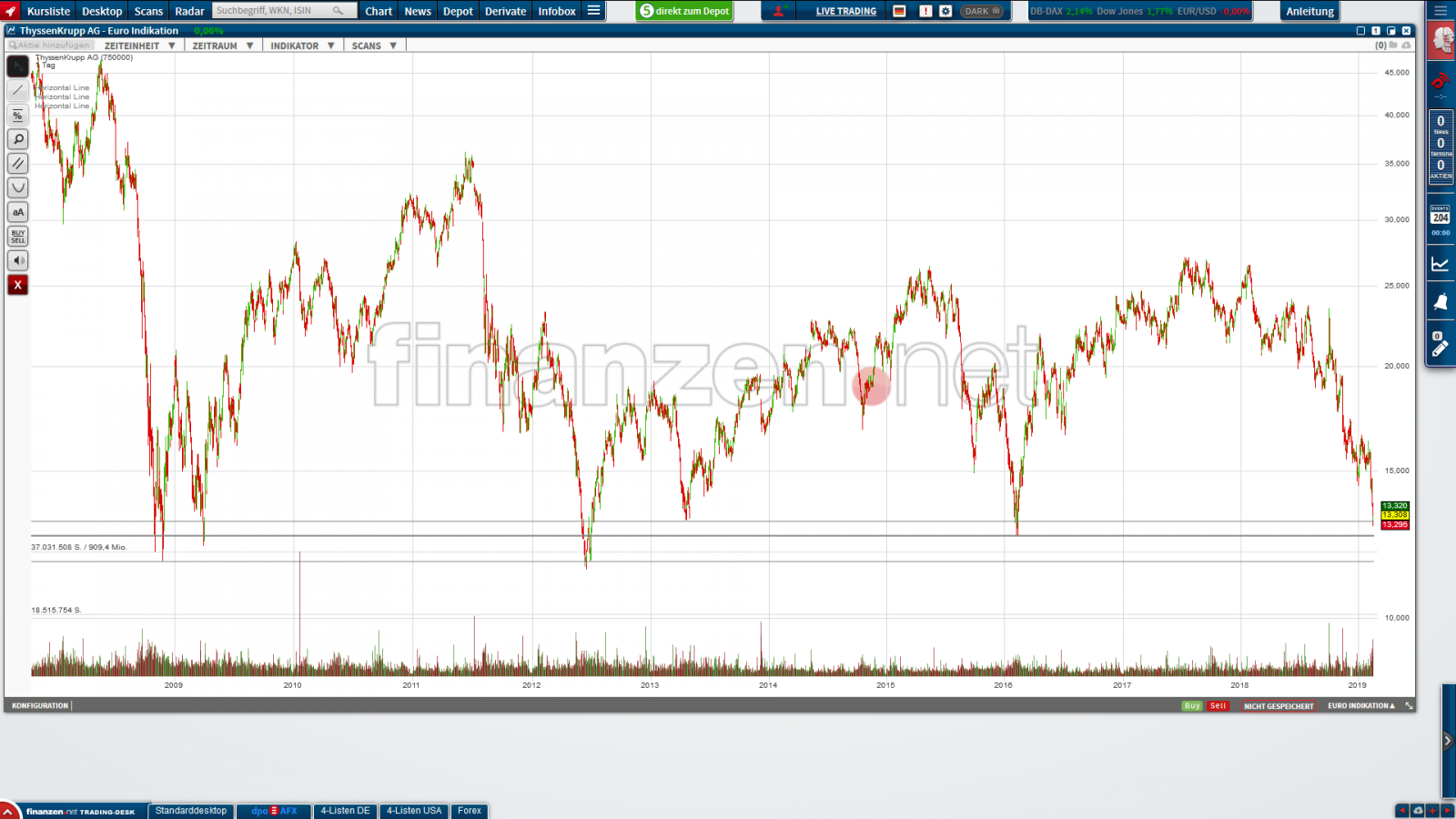
Task: Open the settings gear in top bar
Action: click(945, 11)
